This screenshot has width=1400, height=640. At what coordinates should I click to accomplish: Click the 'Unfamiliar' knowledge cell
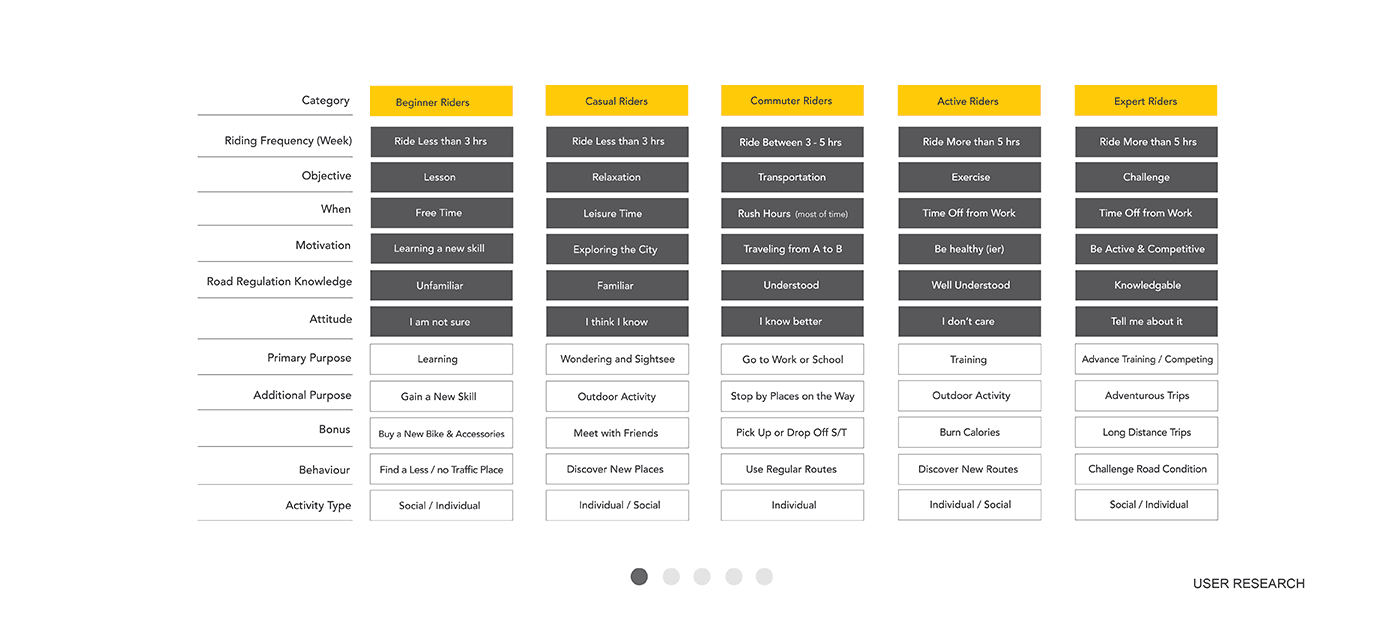pyautogui.click(x=441, y=285)
